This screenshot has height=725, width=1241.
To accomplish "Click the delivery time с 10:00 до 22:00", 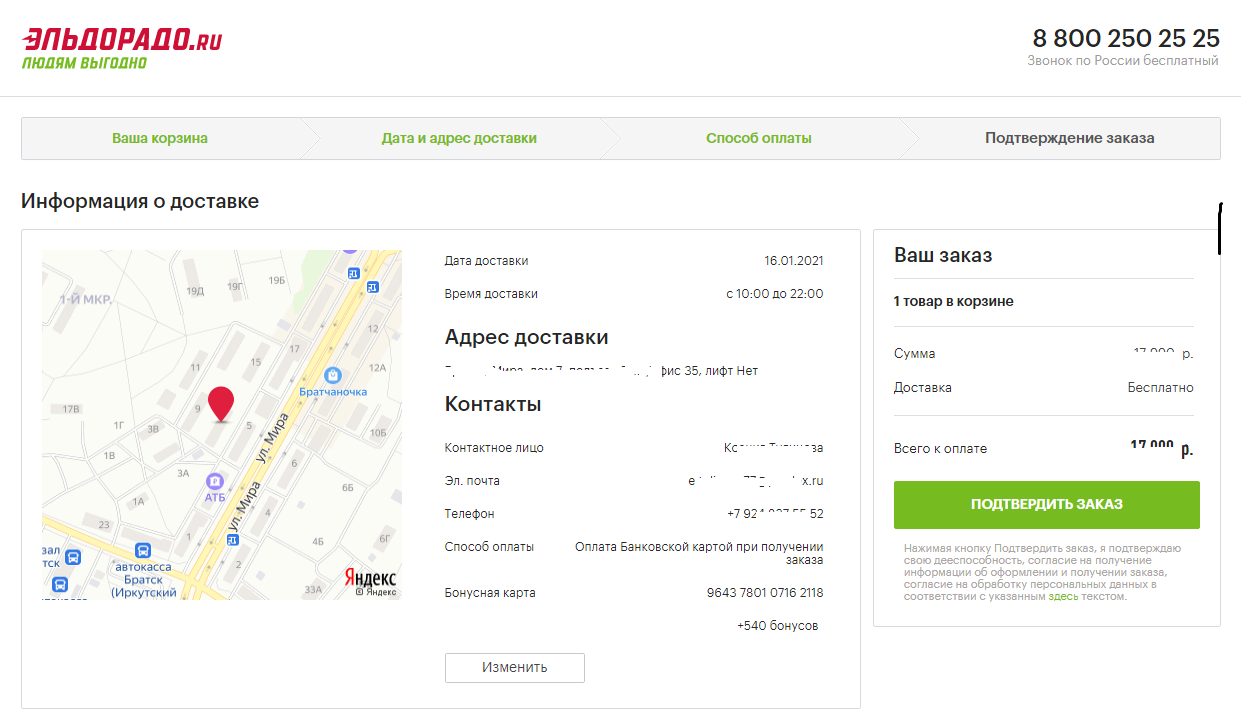I will pos(775,294).
